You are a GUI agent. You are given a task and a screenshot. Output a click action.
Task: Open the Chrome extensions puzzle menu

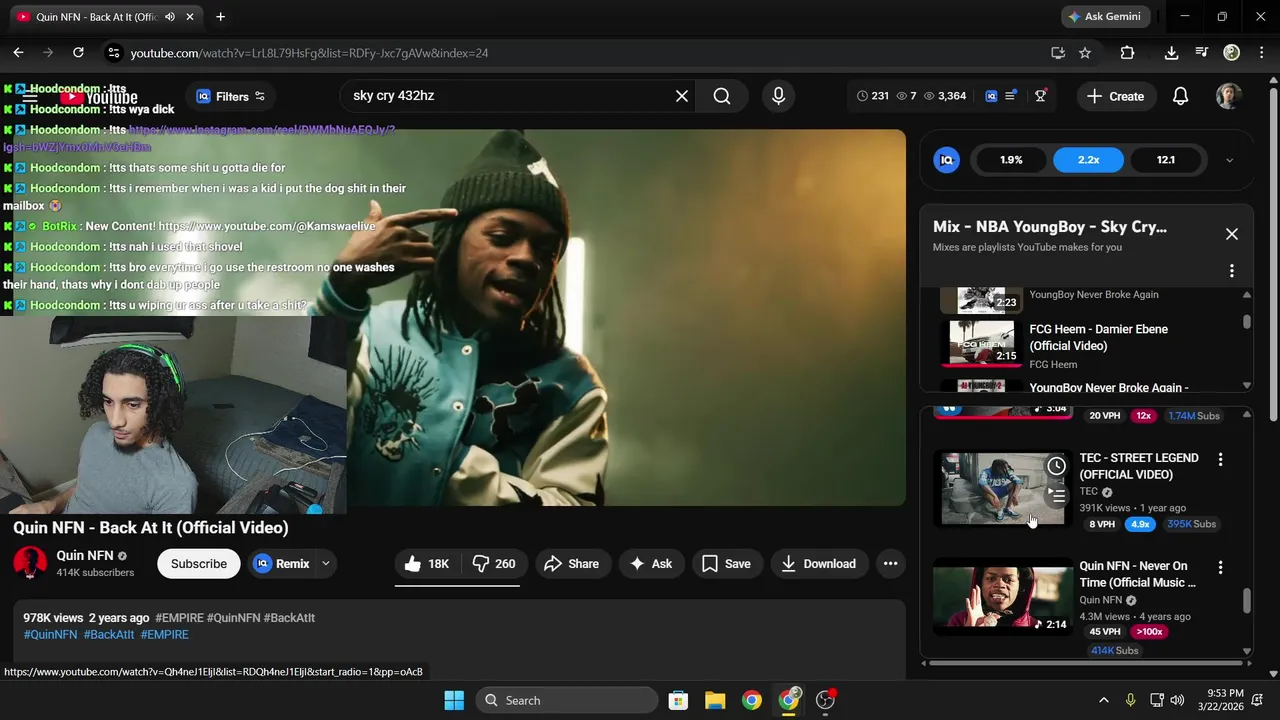click(x=1127, y=53)
